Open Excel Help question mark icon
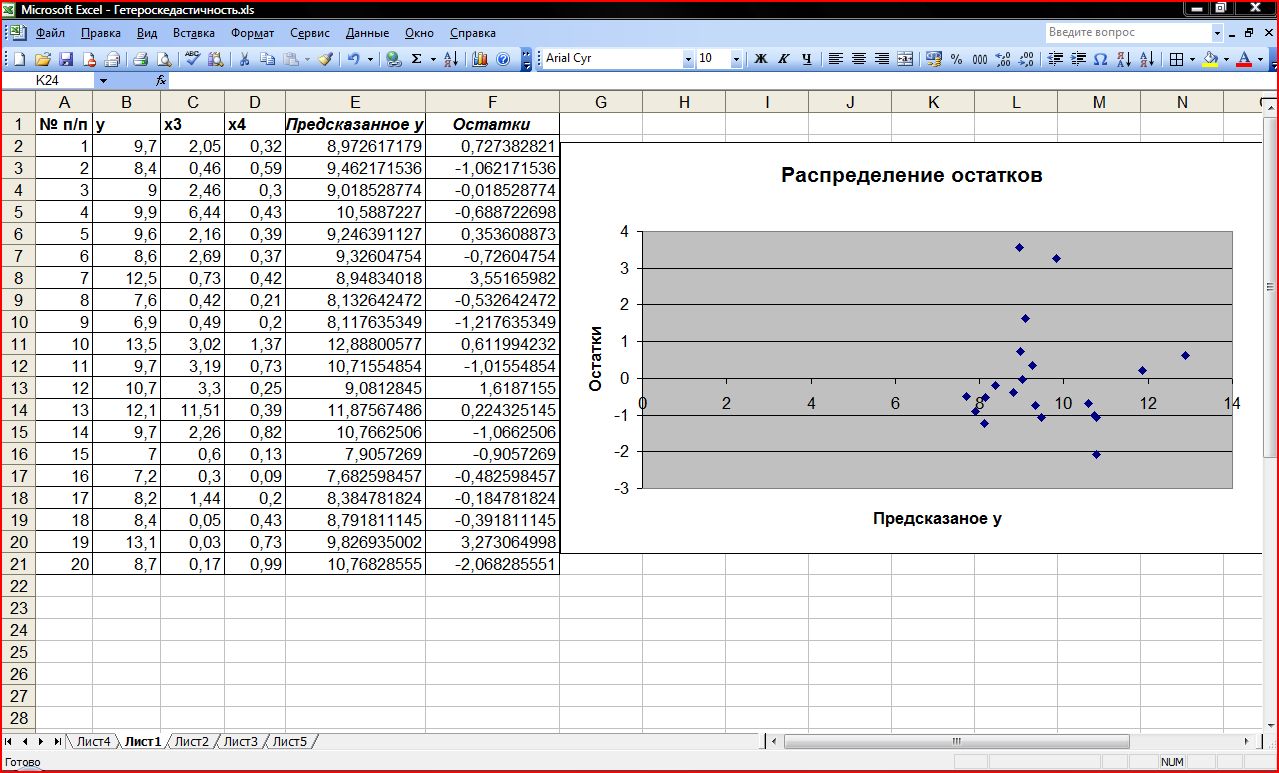 tap(503, 59)
